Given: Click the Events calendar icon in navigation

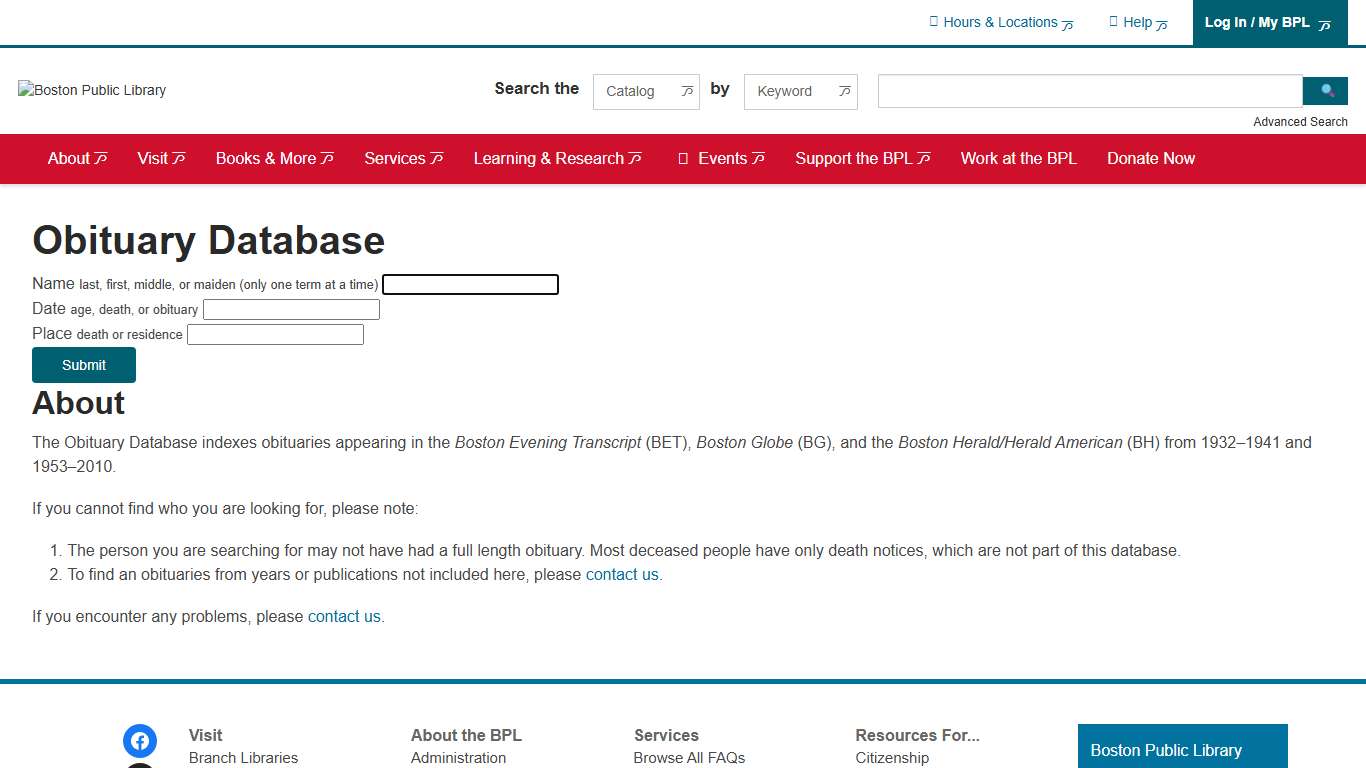Looking at the screenshot, I should coord(685,158).
